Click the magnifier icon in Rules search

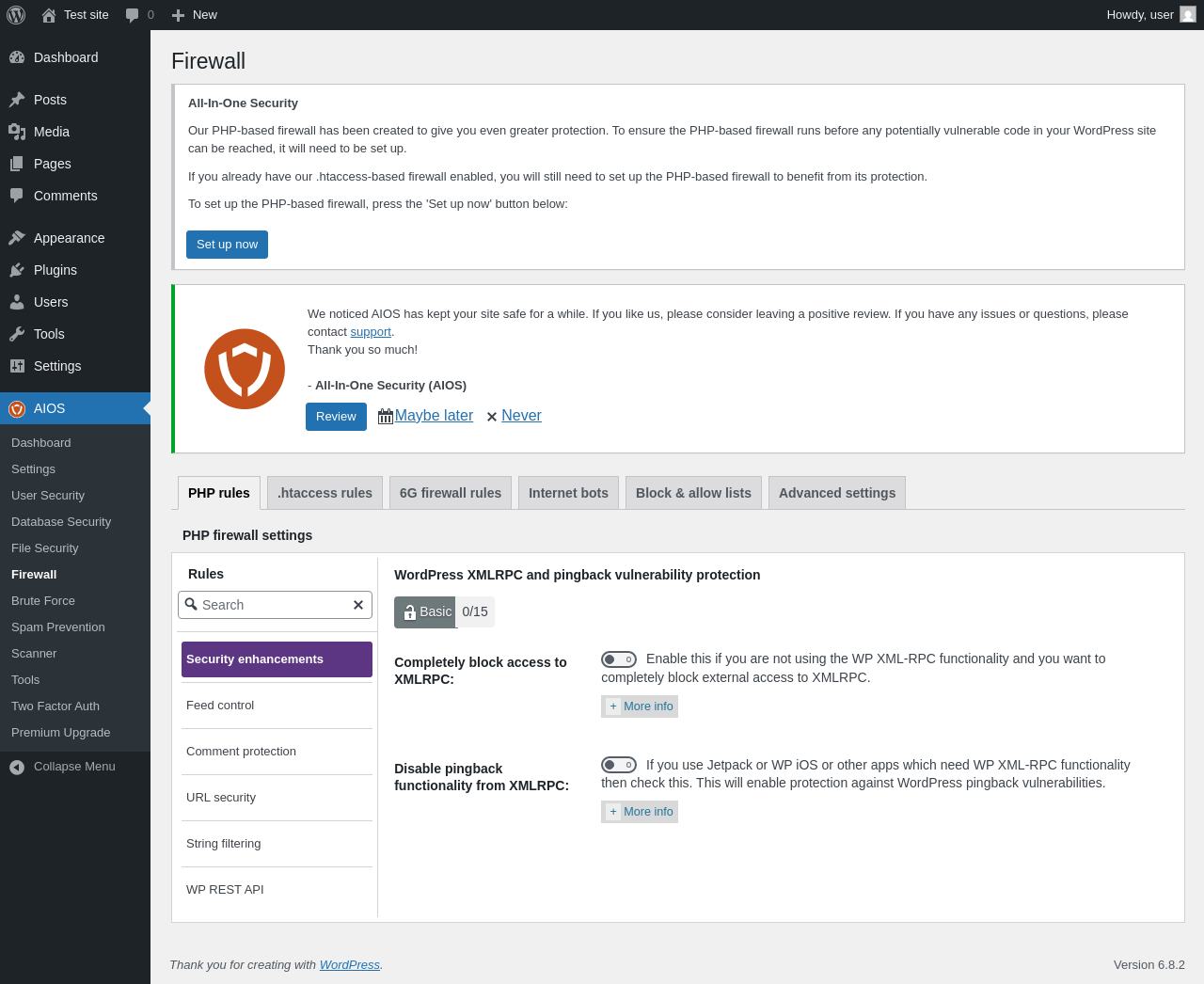click(191, 604)
